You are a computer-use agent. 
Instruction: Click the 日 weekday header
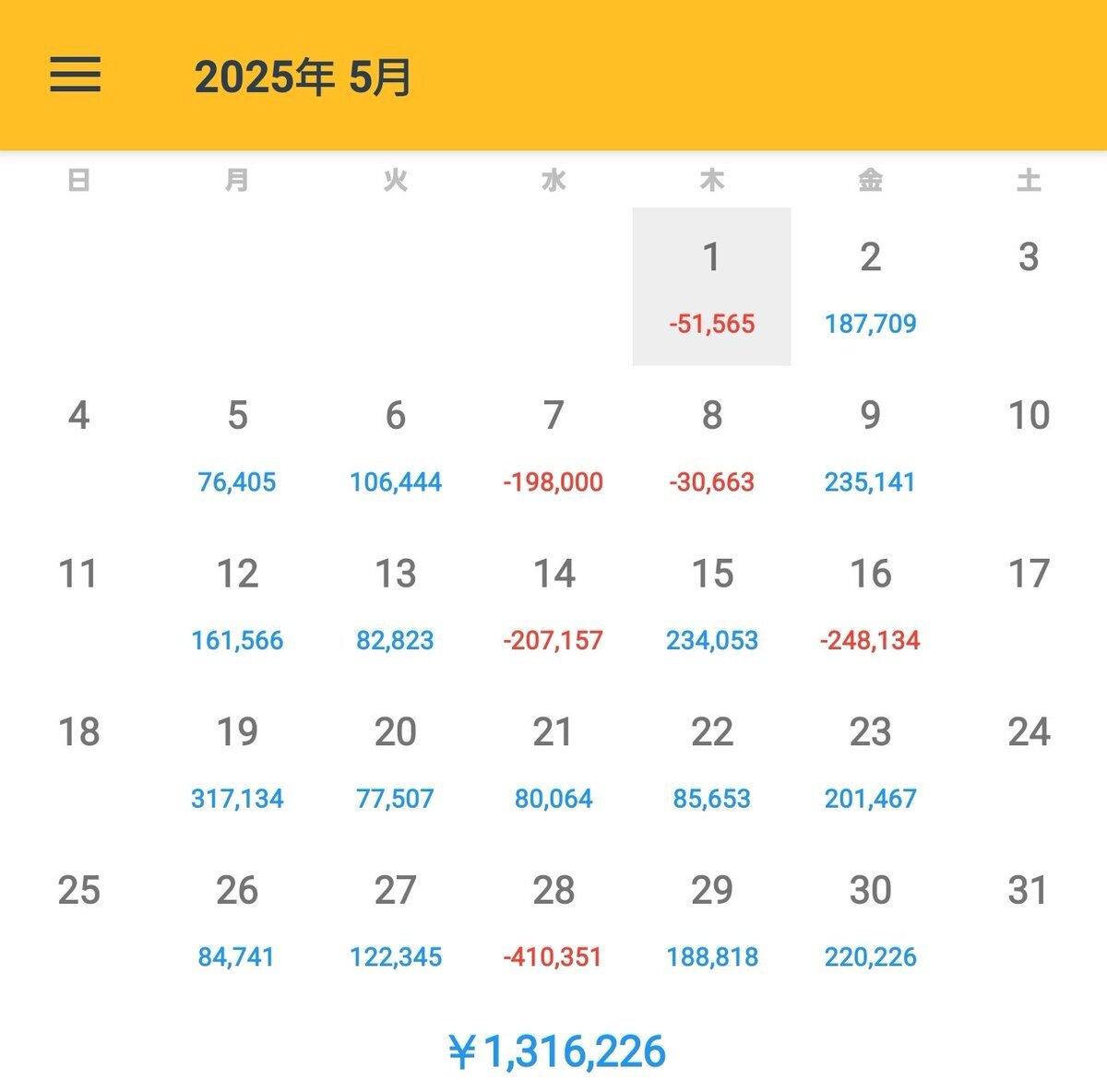[x=79, y=181]
